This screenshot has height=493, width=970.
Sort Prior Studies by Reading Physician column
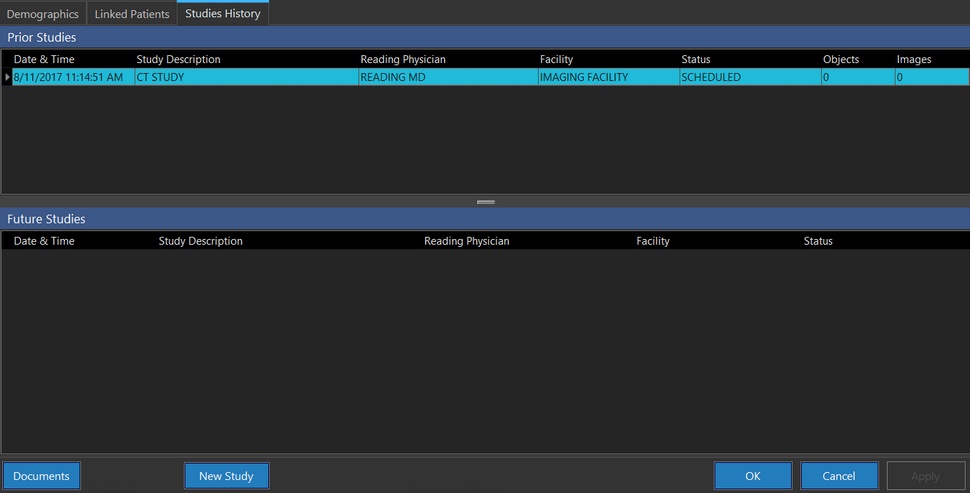pyautogui.click(x=403, y=60)
